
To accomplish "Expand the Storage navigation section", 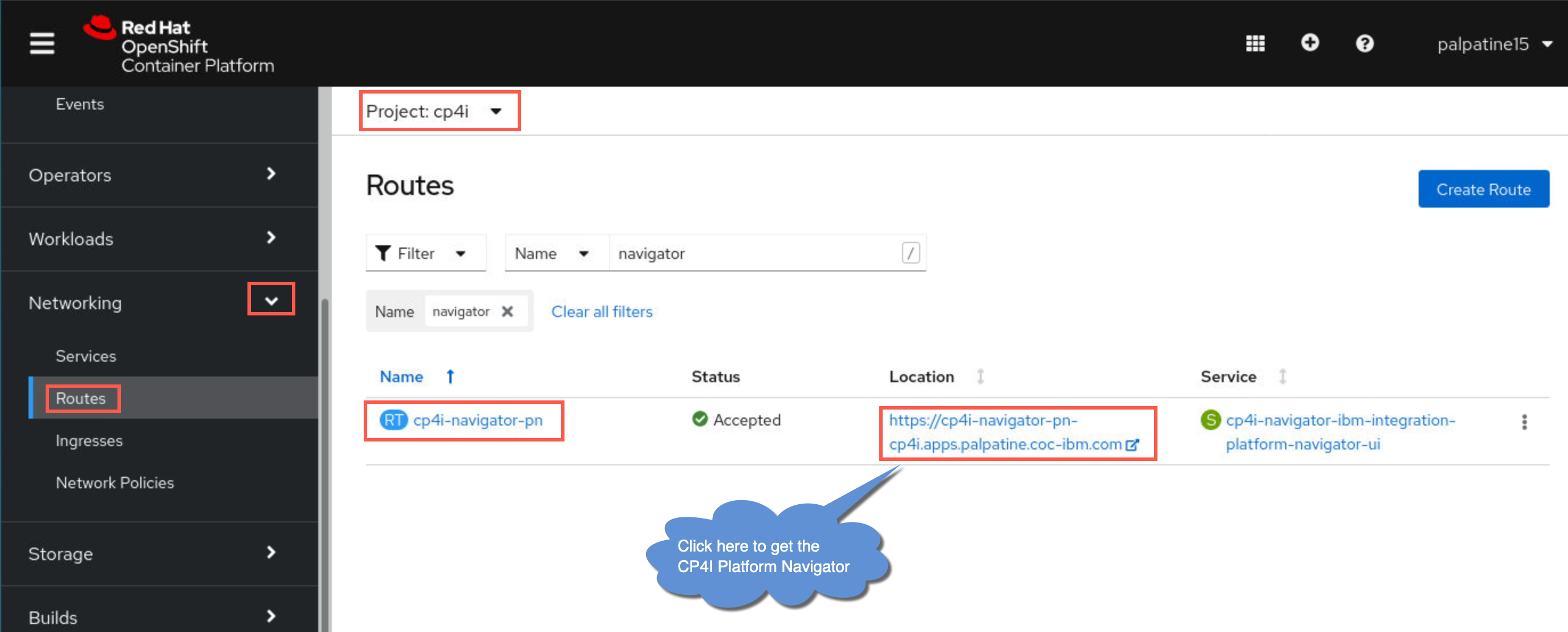I will point(159,554).
